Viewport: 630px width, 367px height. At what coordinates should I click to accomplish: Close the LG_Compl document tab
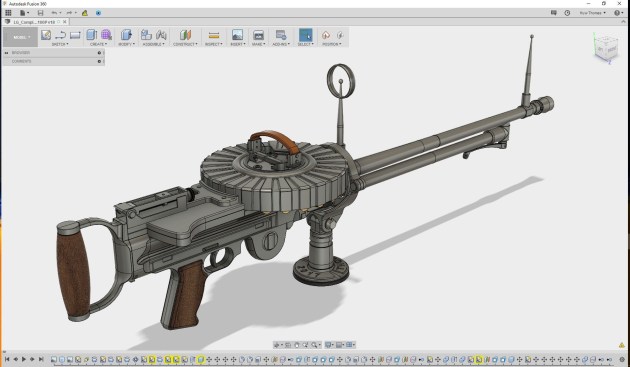click(x=65, y=22)
